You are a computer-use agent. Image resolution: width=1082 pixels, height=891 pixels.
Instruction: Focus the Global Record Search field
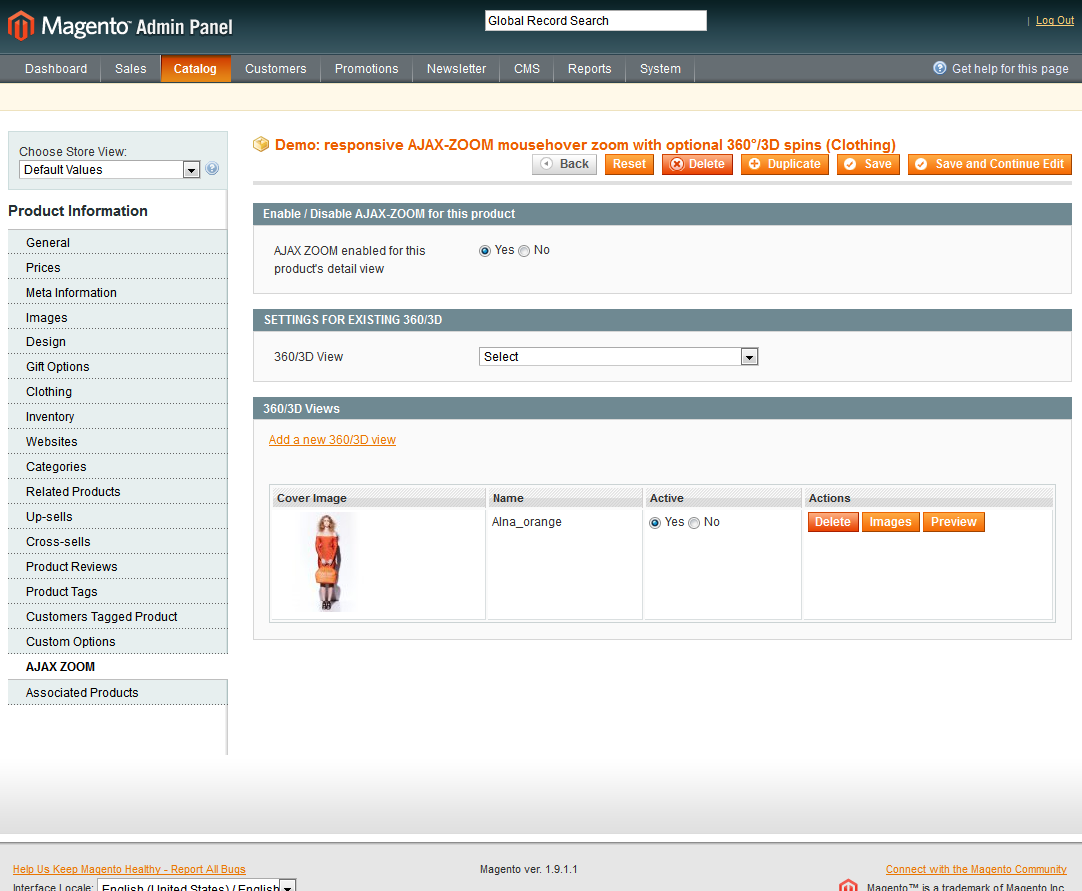[596, 21]
